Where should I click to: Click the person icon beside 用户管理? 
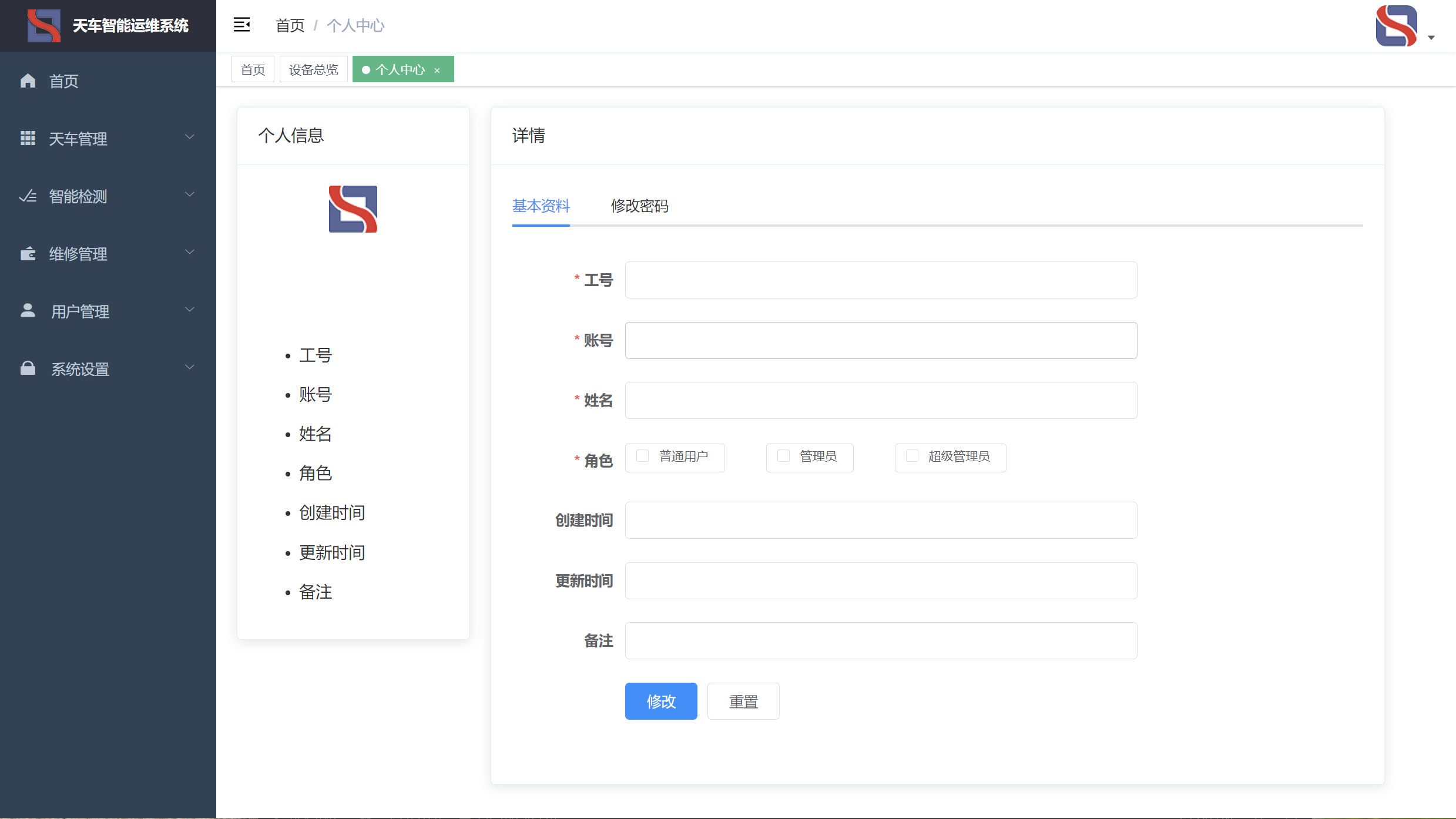28,310
